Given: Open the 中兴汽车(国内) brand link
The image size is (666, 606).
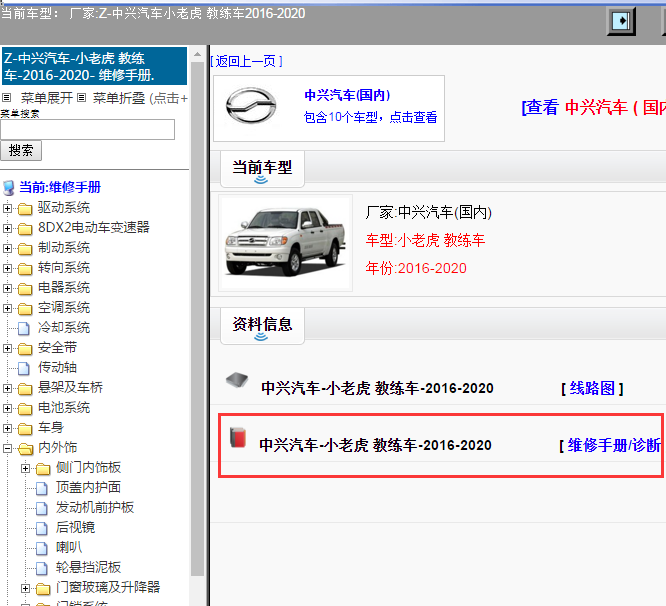Looking at the screenshot, I should (347, 95).
